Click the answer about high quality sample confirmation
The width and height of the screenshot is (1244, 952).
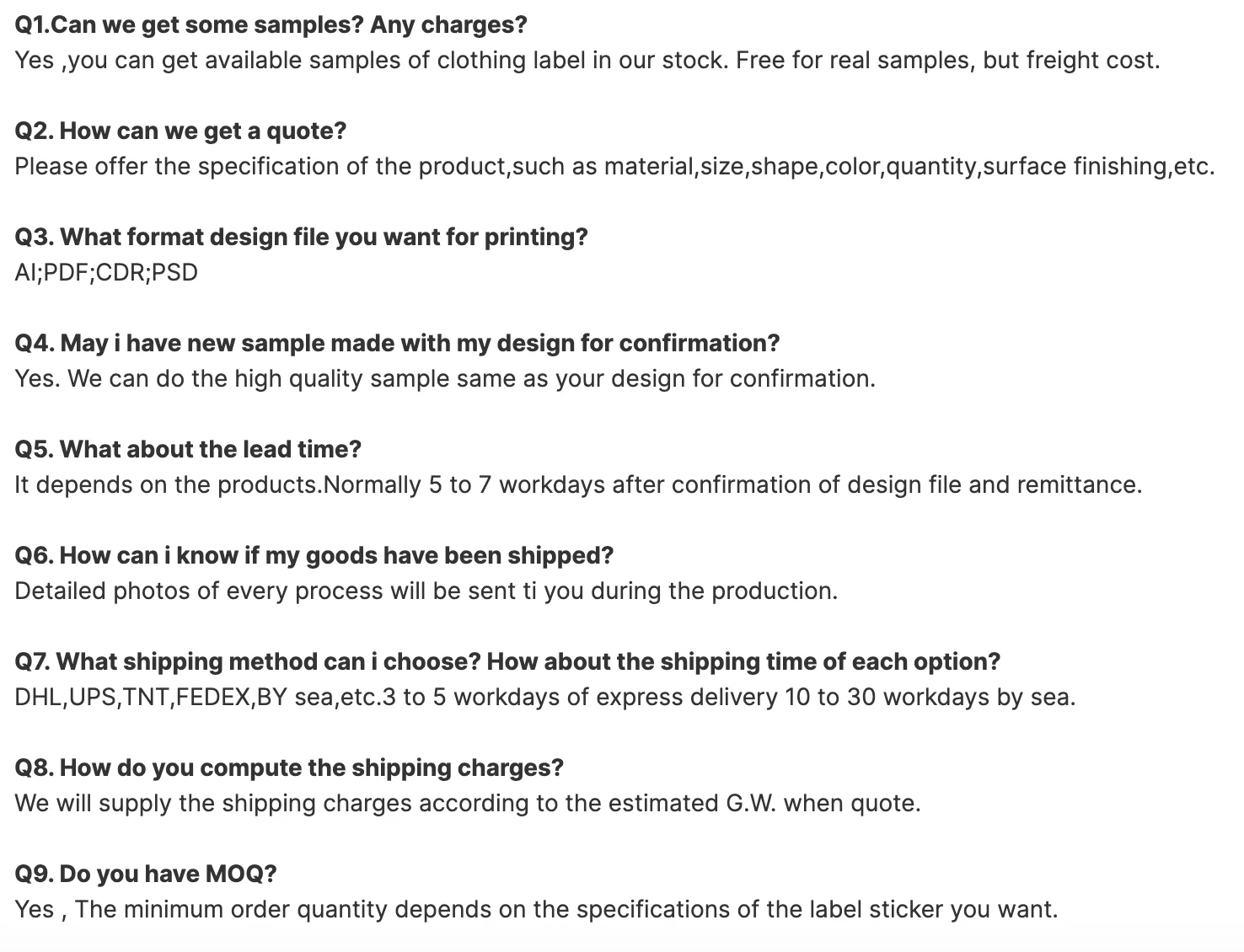point(445,379)
